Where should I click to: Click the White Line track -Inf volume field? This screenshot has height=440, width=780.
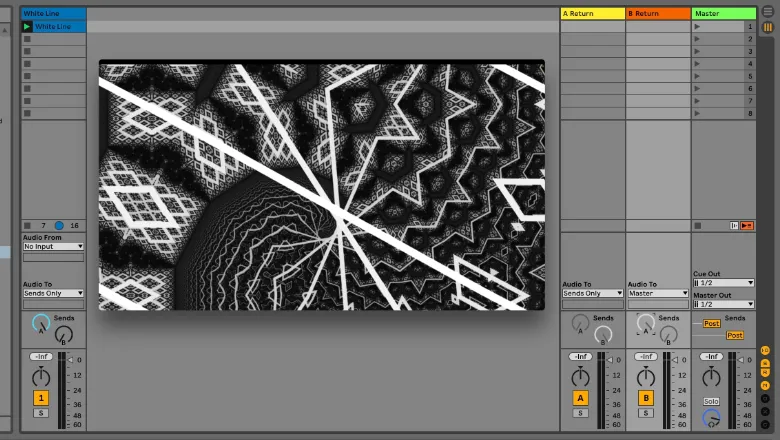[x=41, y=356]
